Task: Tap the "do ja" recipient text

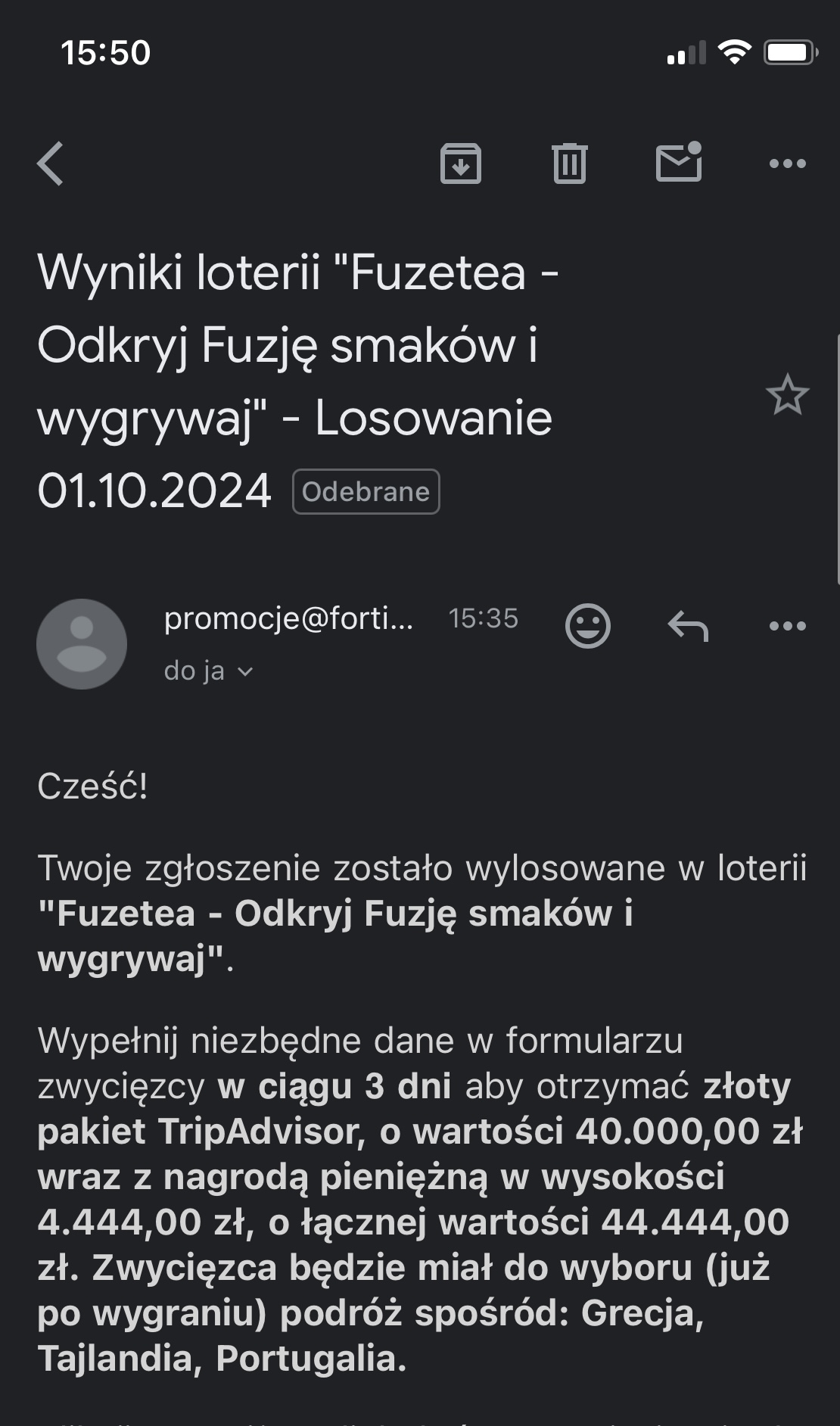Action: [194, 671]
